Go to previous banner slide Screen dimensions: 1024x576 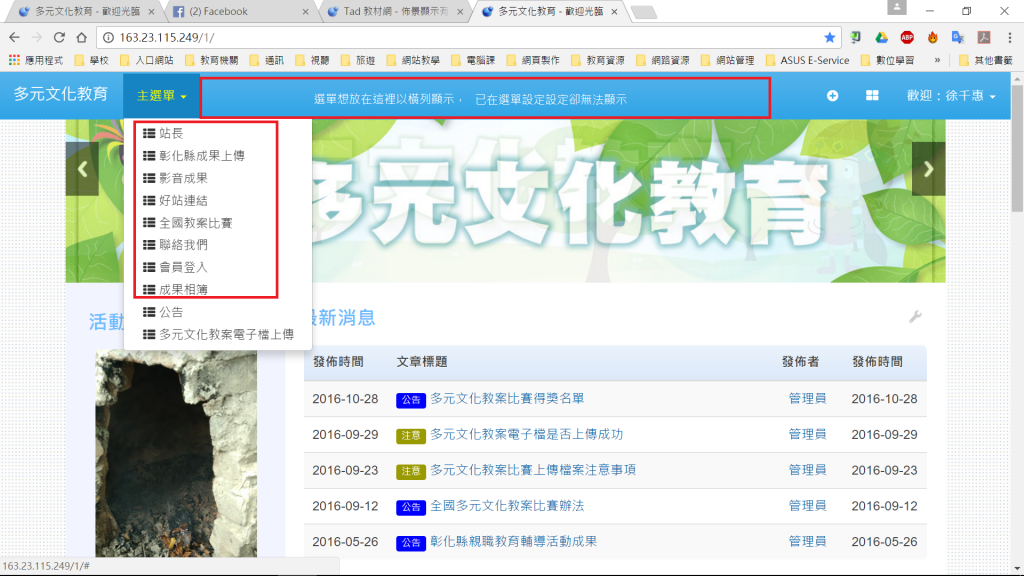tap(82, 169)
